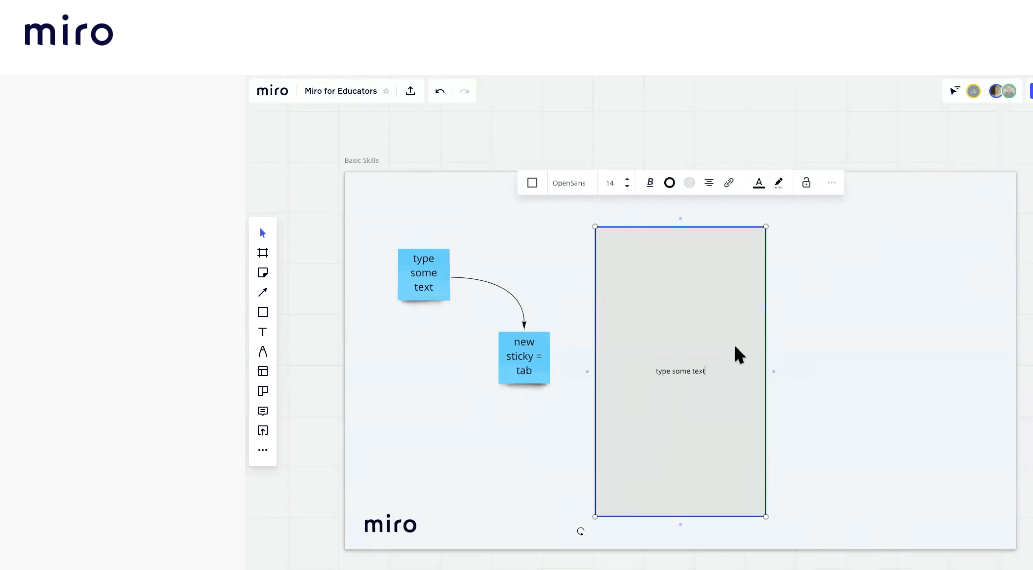Toggle bold formatting
The image size is (1033, 570).
click(x=650, y=183)
